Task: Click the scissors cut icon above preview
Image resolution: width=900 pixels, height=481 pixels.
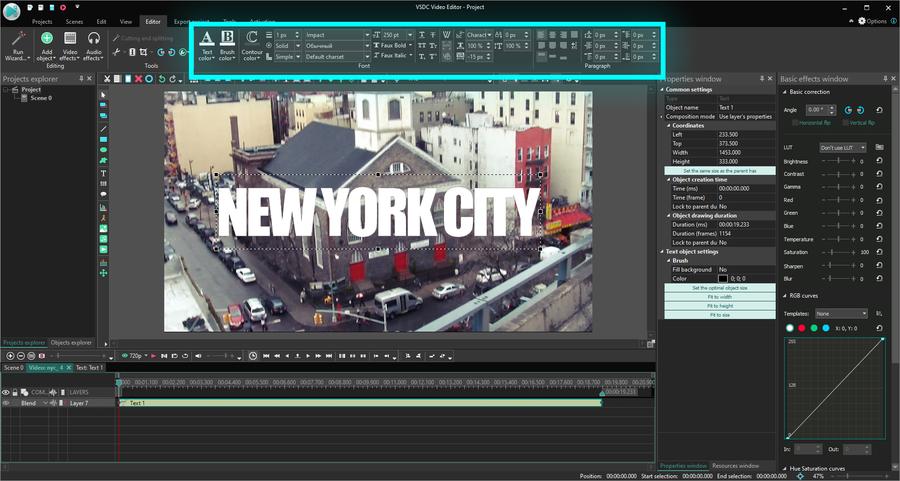Action: [107, 79]
